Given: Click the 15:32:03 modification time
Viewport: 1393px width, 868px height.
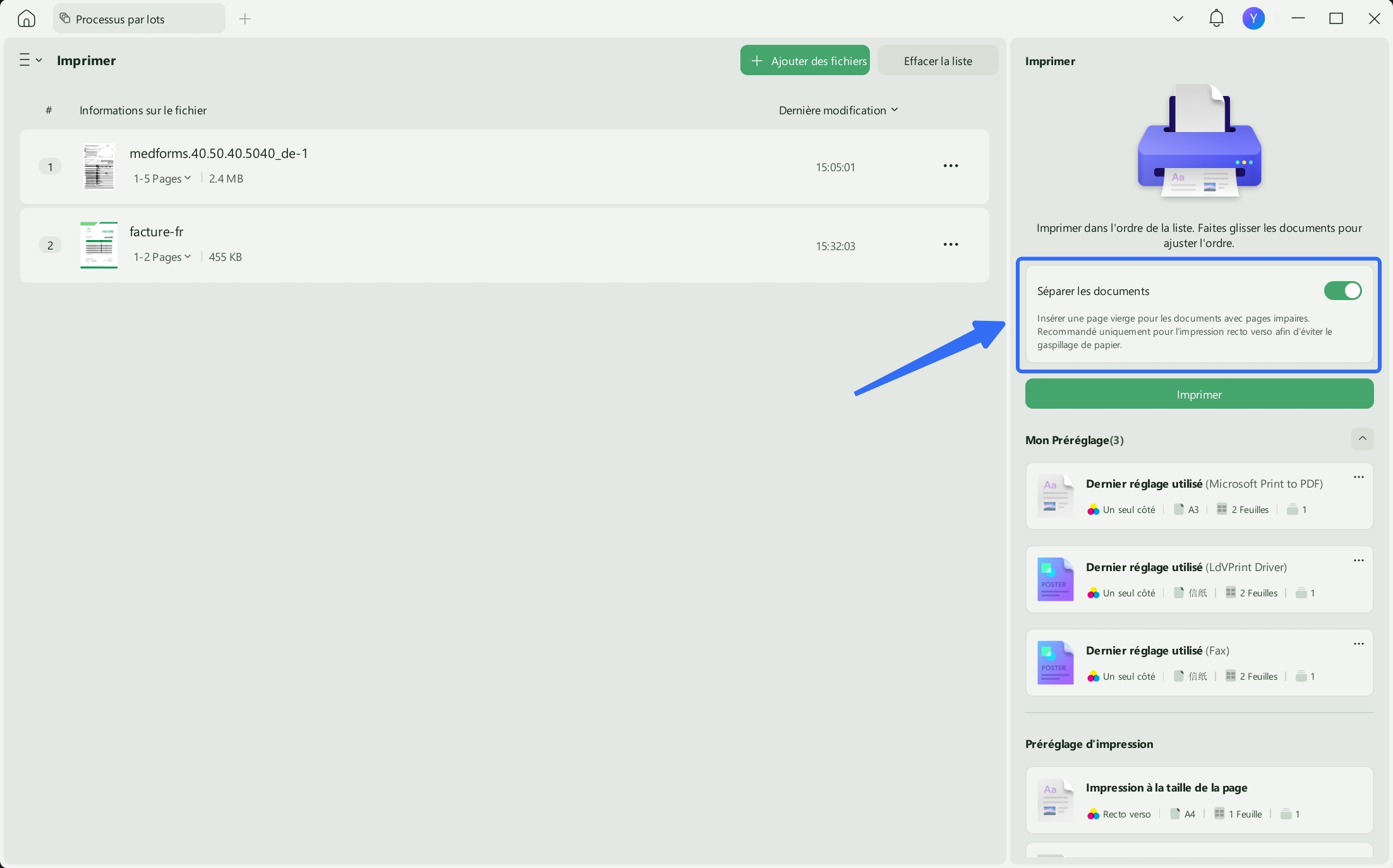Looking at the screenshot, I should pos(835,246).
